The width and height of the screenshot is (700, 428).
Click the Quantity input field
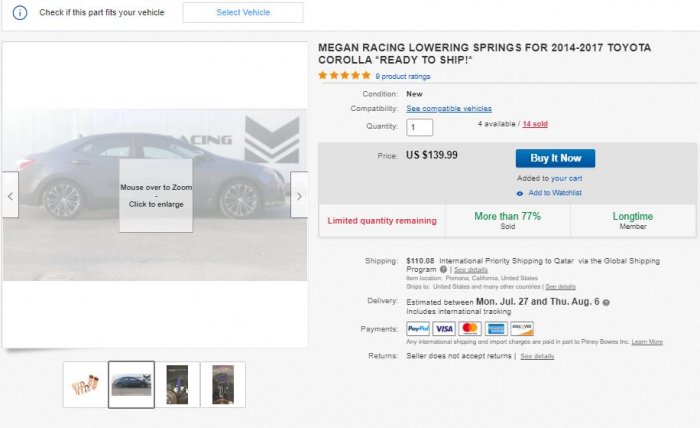pos(420,127)
